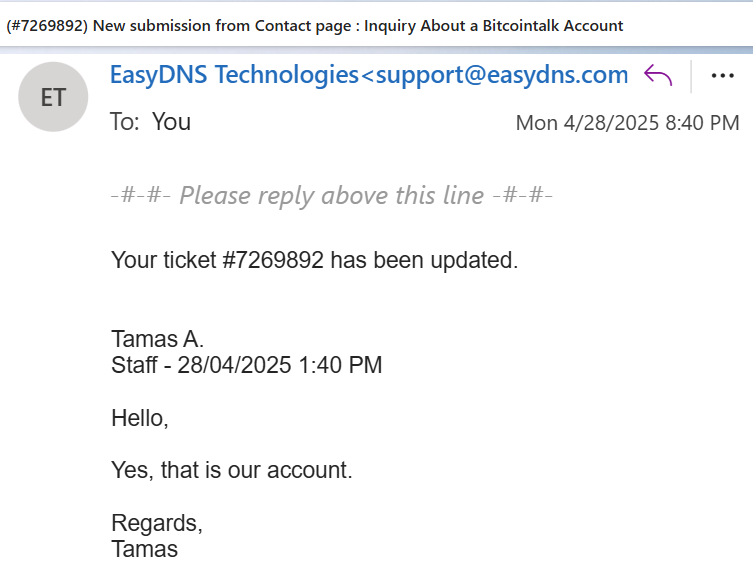Click the 'Tamas A.' staff name
This screenshot has width=753, height=580.
[x=158, y=339]
